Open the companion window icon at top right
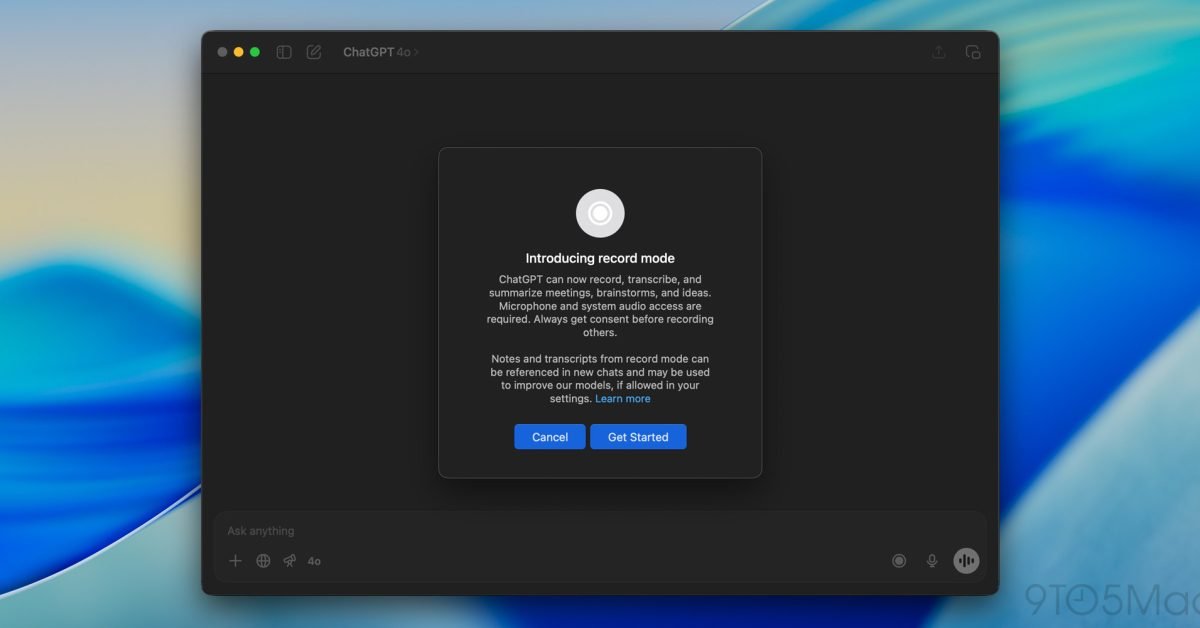1200x628 pixels. pyautogui.click(x=972, y=52)
